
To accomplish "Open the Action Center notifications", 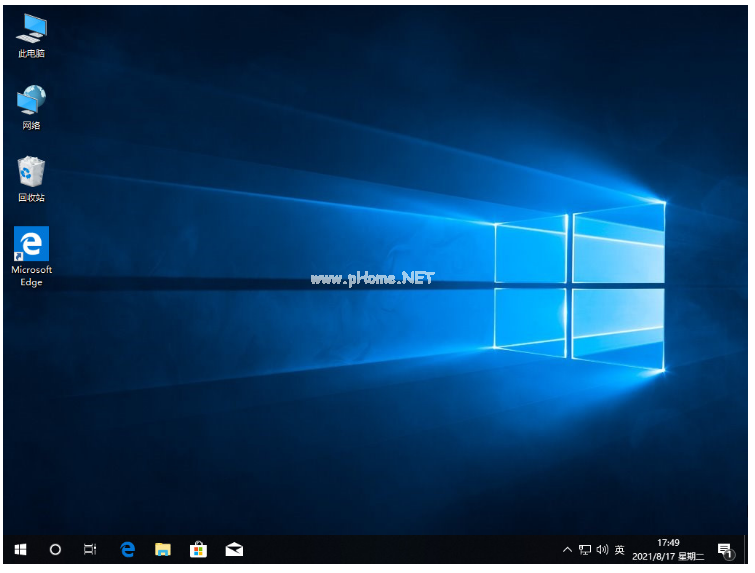I will coord(724,549).
